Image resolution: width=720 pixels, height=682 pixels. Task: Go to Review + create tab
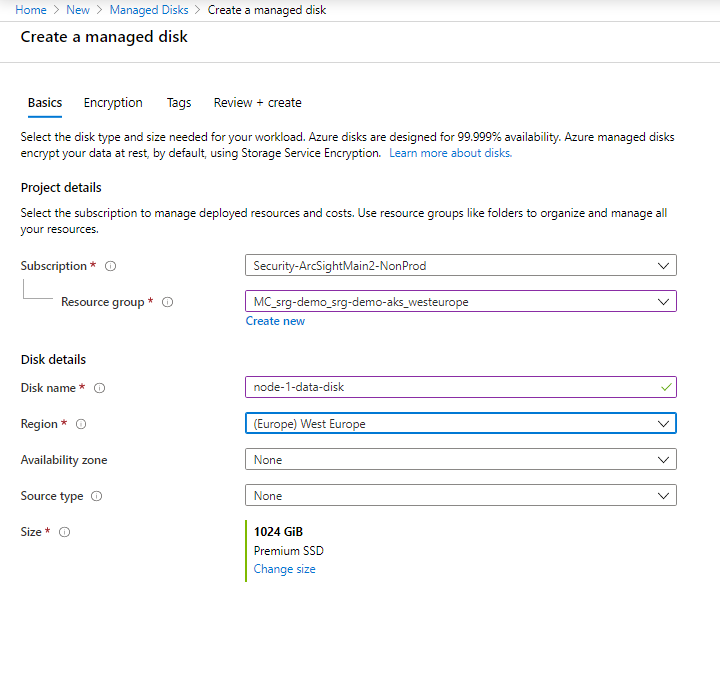(x=257, y=103)
